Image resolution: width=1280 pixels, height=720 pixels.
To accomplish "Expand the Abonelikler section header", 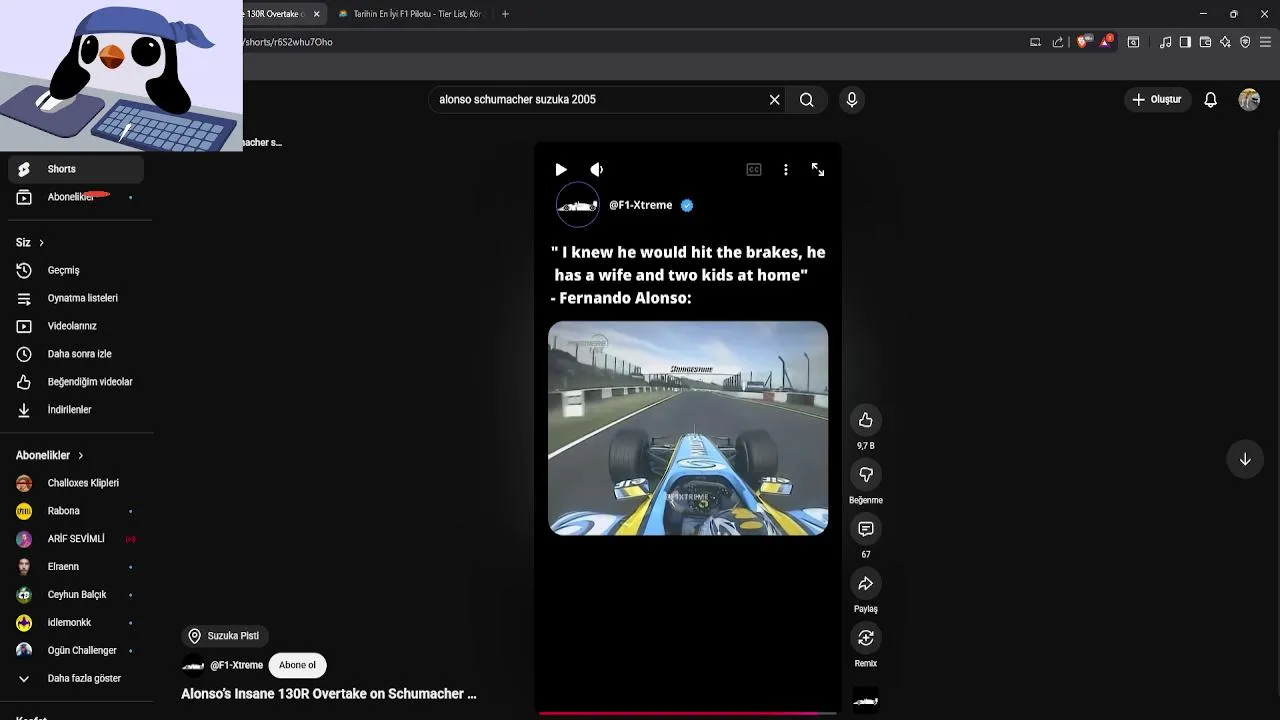I will pyautogui.click(x=50, y=455).
